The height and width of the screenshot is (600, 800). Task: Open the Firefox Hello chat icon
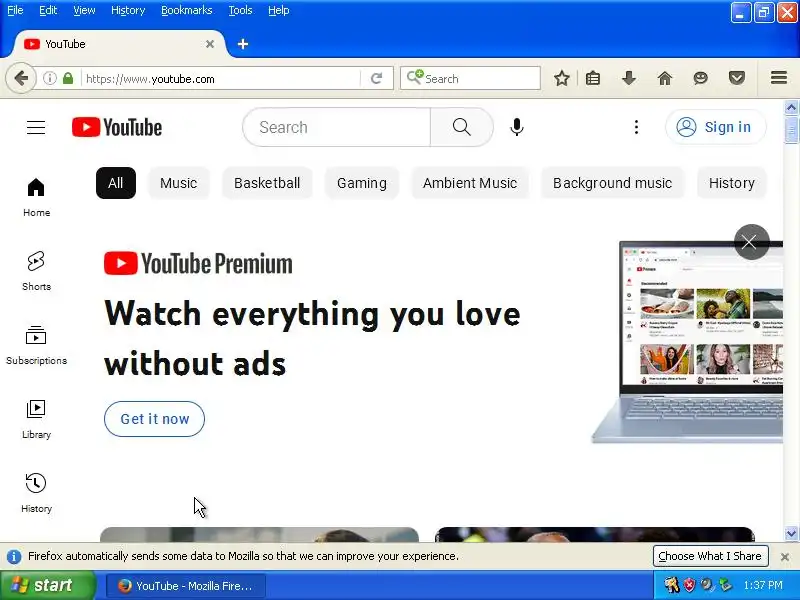tap(701, 79)
